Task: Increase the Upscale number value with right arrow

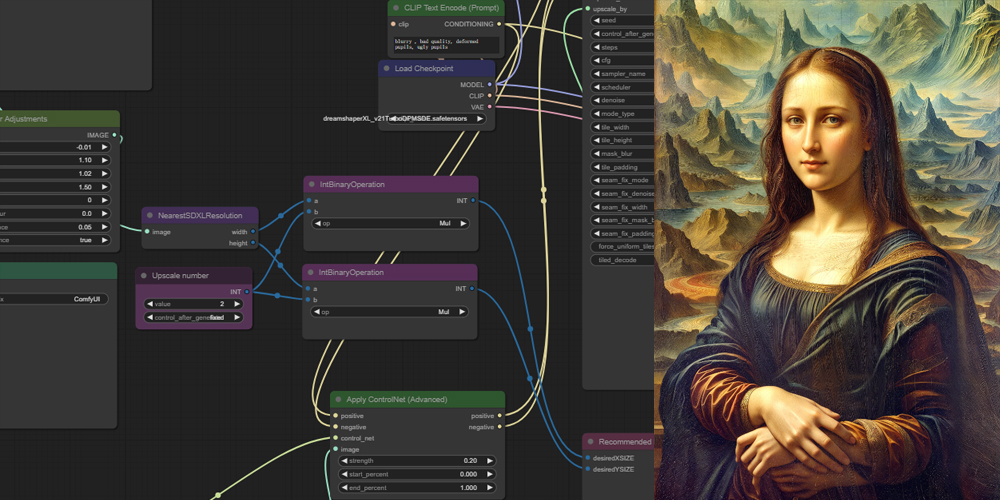Action: tap(237, 304)
